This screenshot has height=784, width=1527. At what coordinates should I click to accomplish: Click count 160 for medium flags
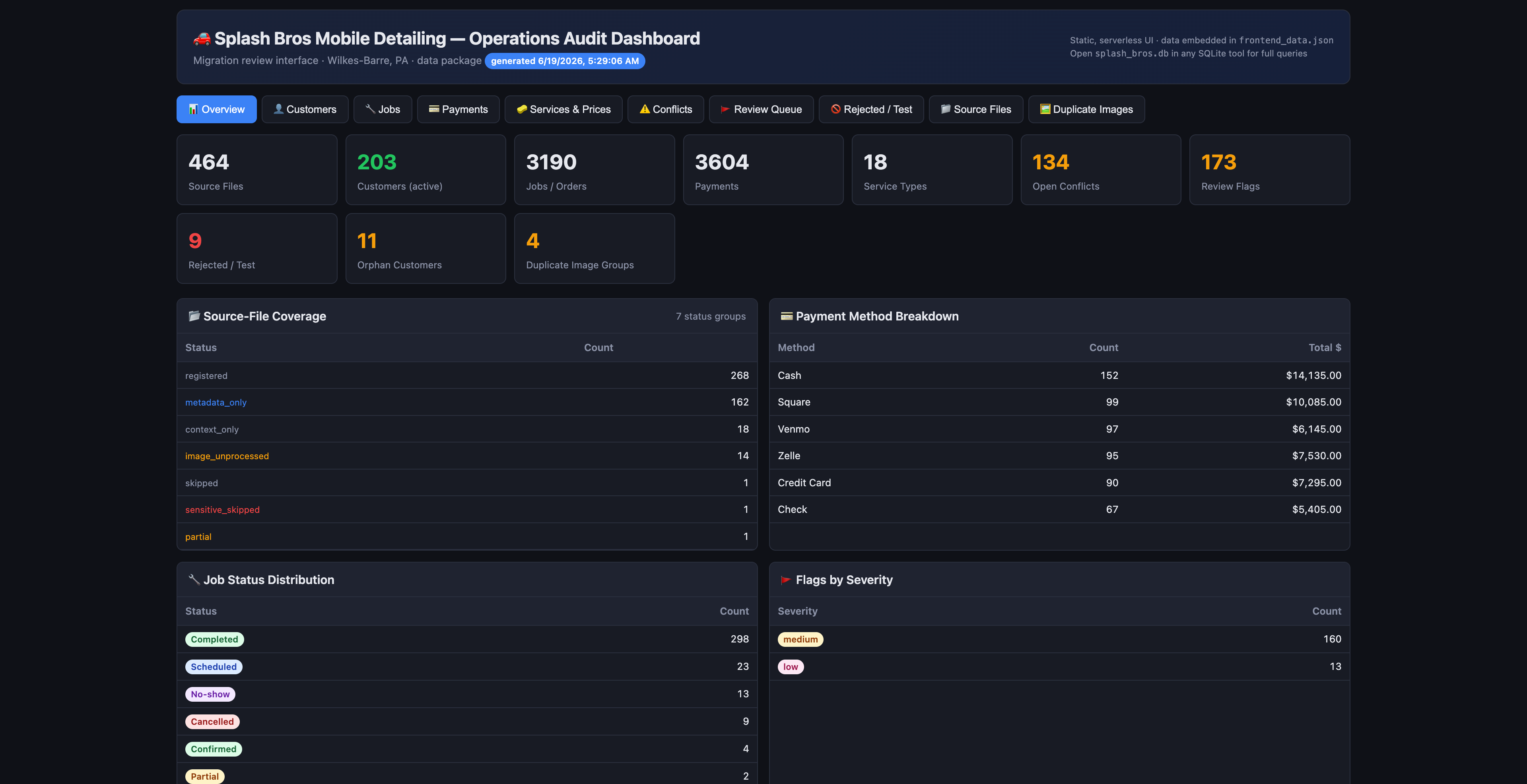tap(1332, 639)
